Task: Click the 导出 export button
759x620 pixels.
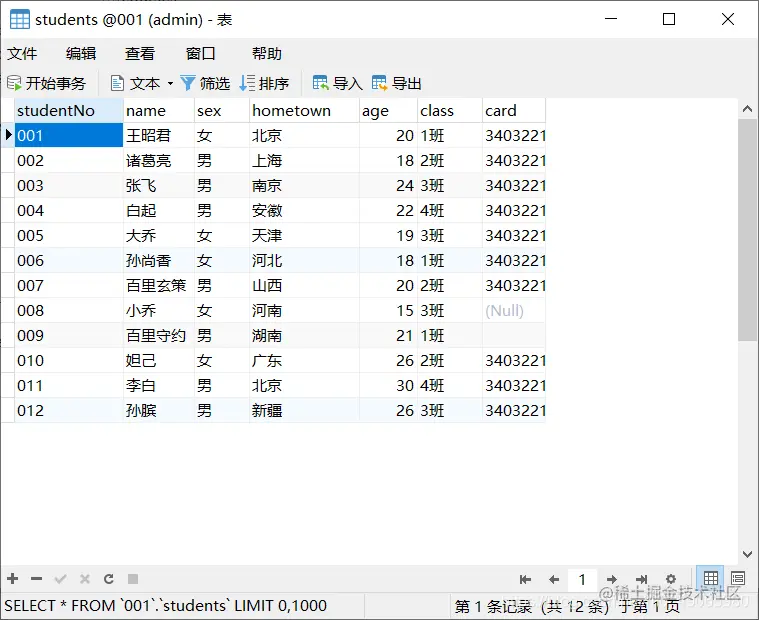Action: [396, 83]
